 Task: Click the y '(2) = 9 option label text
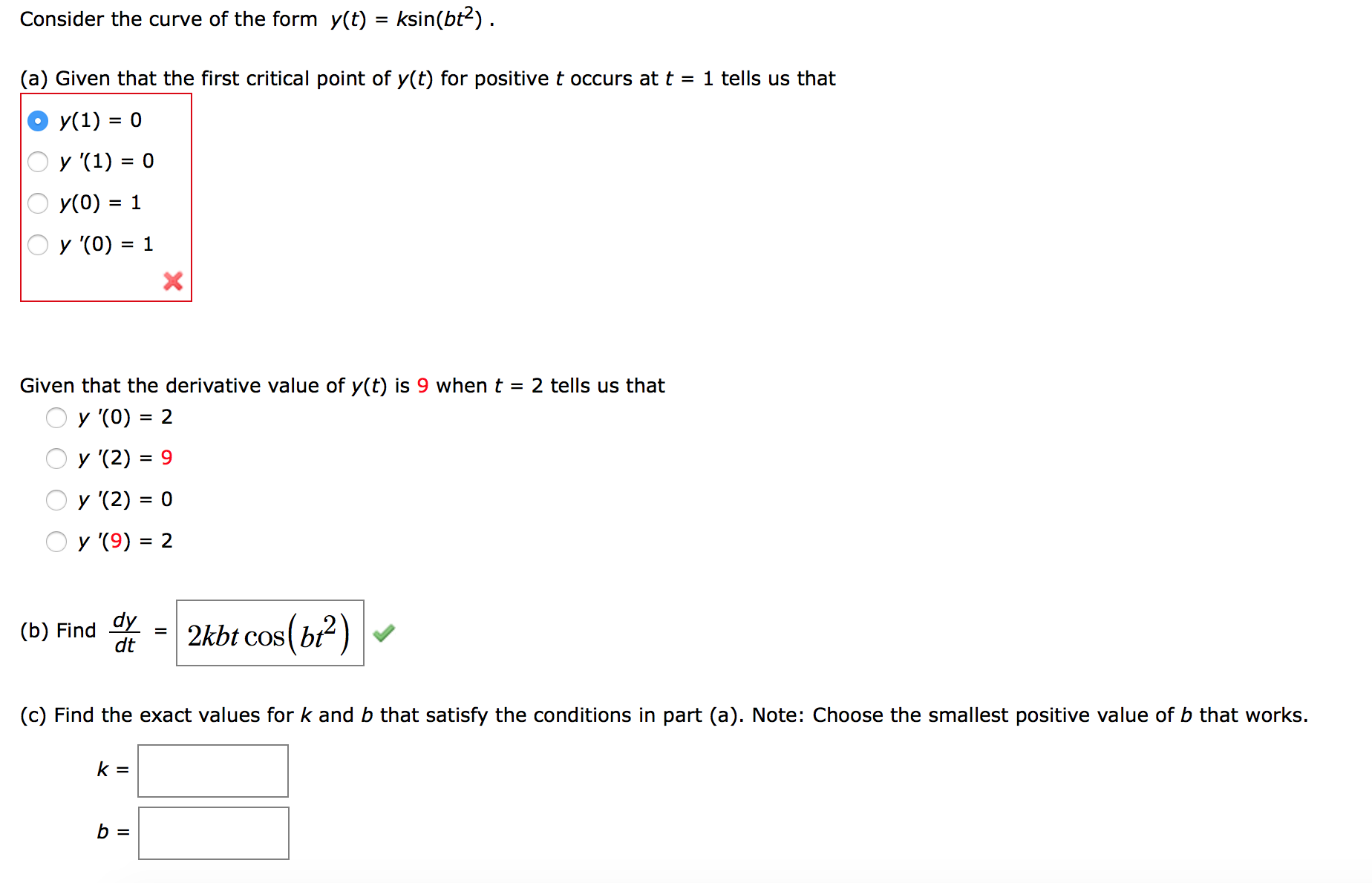pyautogui.click(x=125, y=458)
